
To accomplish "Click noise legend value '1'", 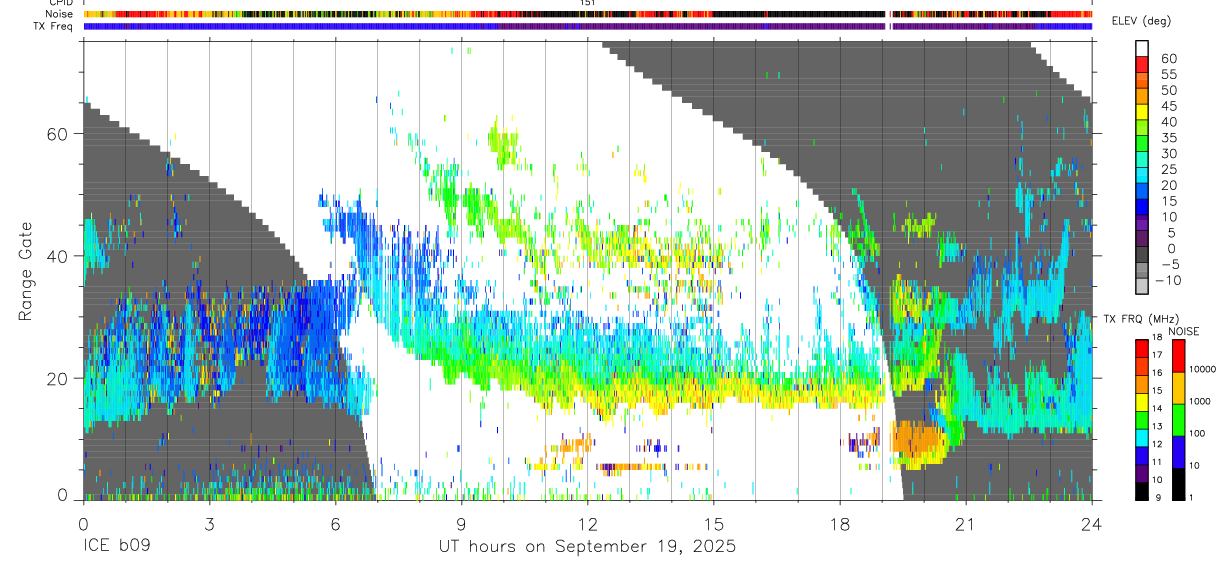I will [x=1193, y=498].
